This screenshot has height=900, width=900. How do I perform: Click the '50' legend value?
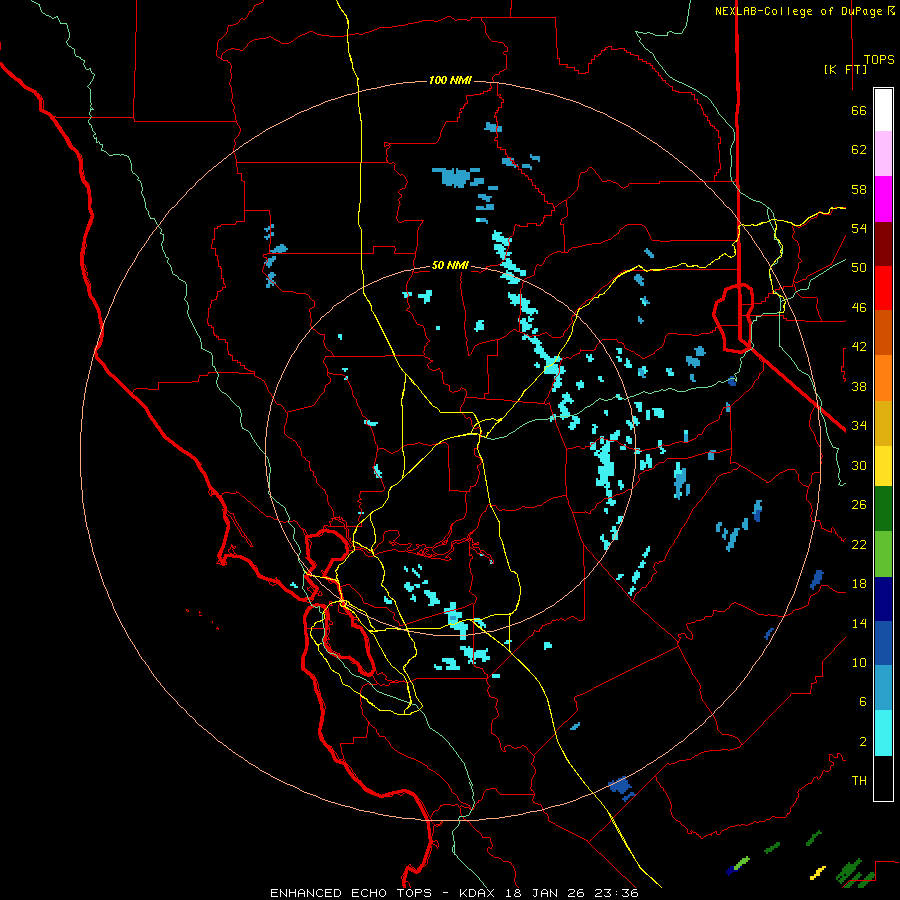click(859, 268)
